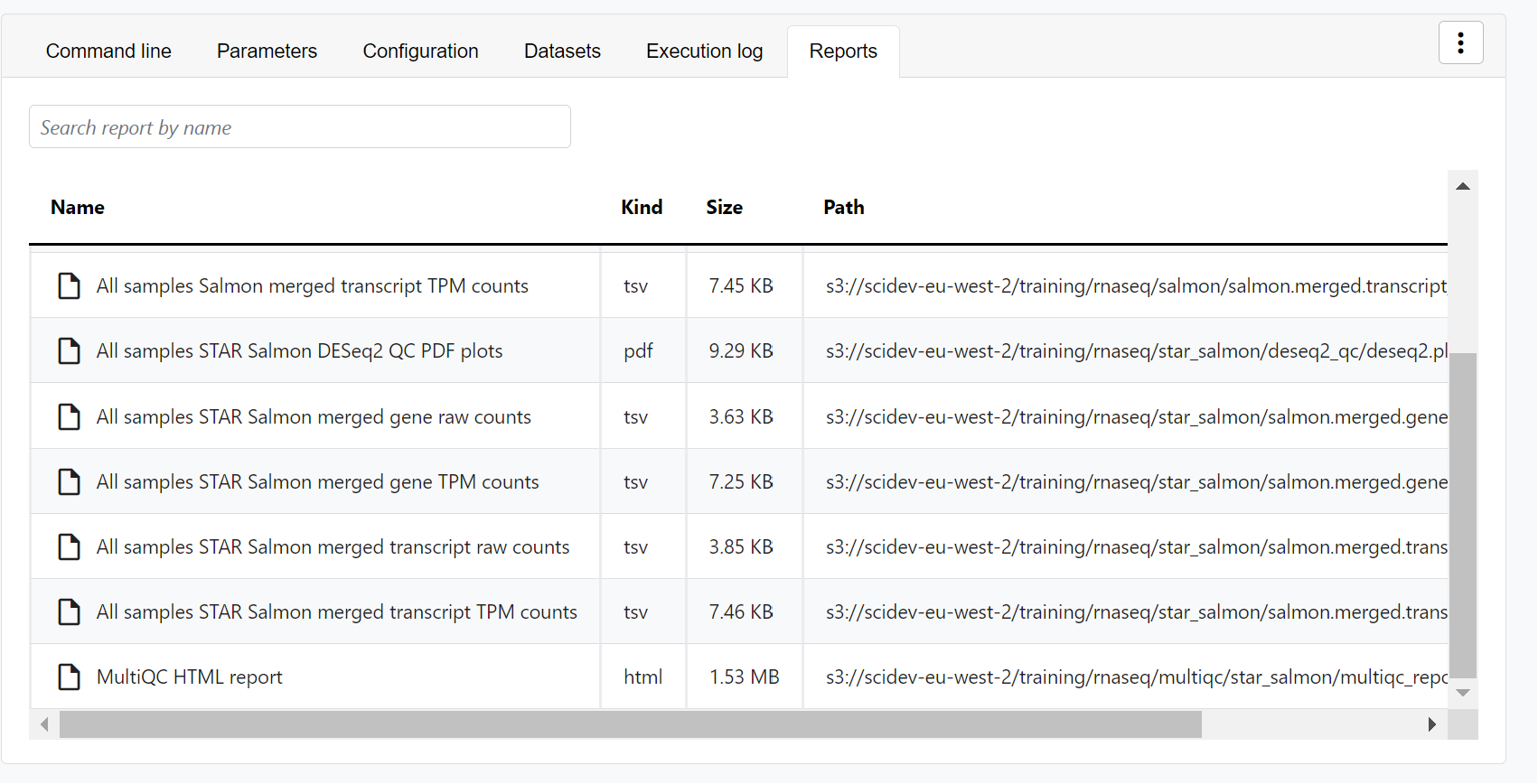
Task: Click the horizontal scrollbar right arrow
Action: pos(1431,724)
